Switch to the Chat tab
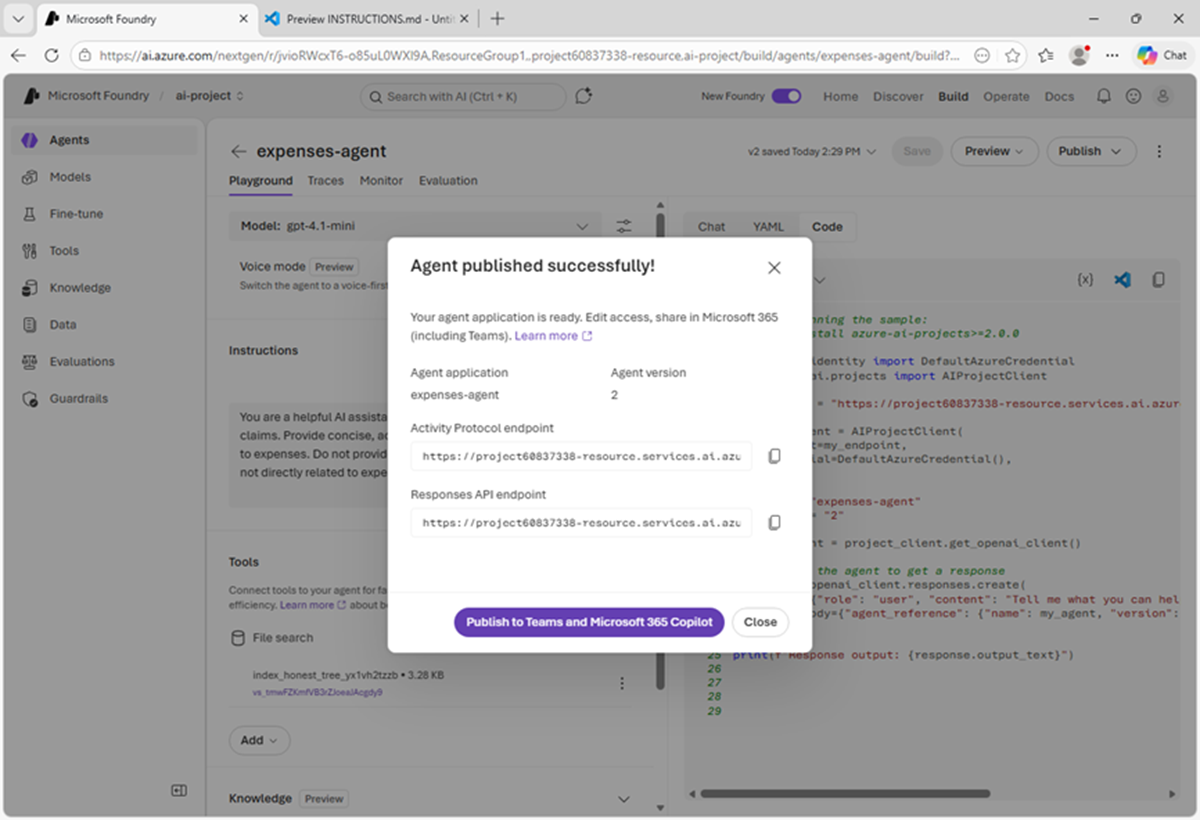The height and width of the screenshot is (820, 1200). [711, 226]
